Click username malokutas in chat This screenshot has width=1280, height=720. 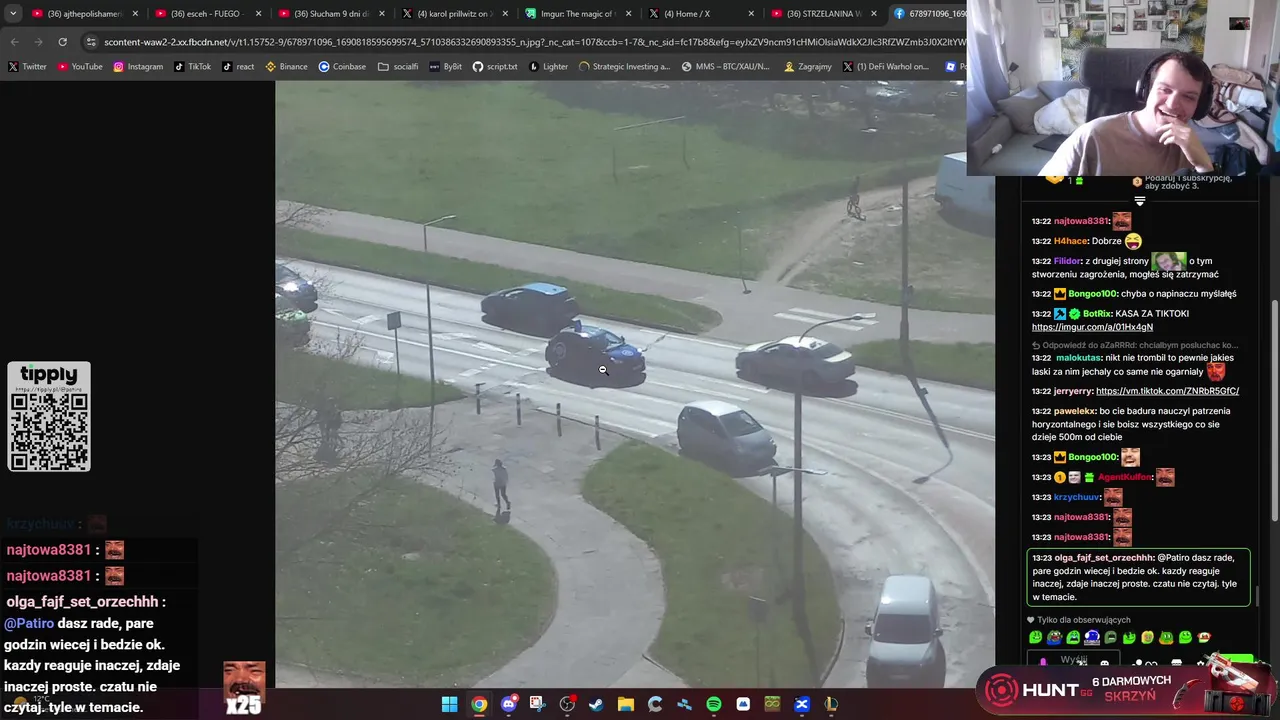(1078, 357)
